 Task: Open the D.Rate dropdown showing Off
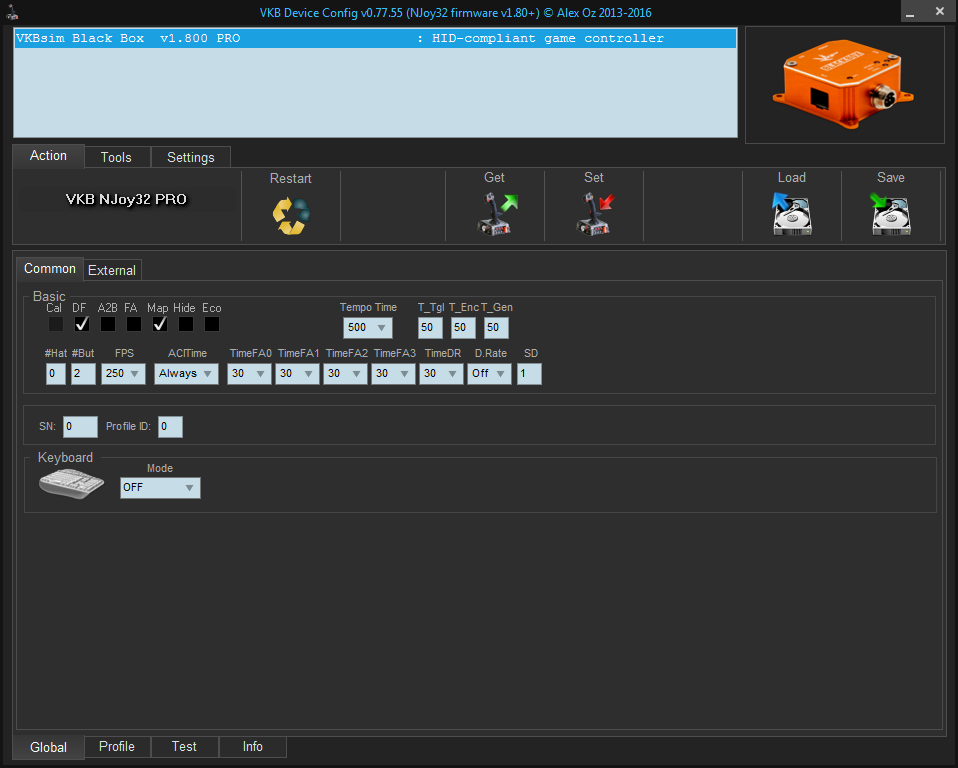(x=489, y=373)
